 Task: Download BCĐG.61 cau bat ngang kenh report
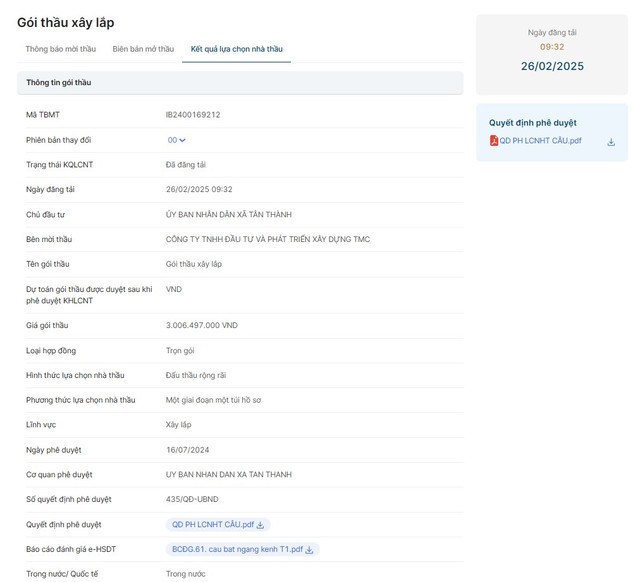pyautogui.click(x=310, y=550)
